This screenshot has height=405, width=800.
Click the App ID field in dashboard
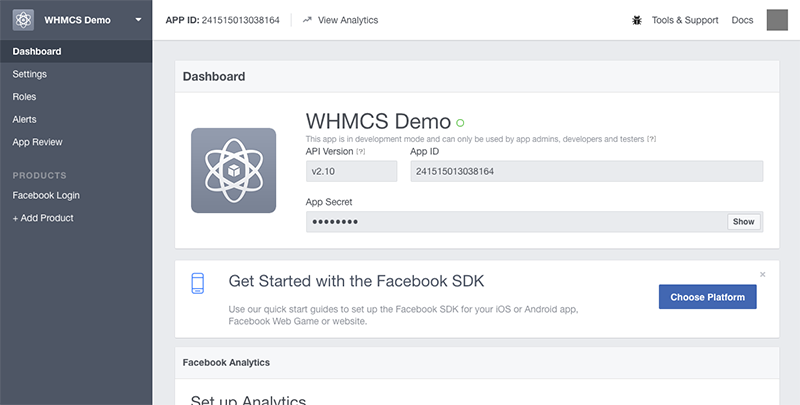coord(587,171)
